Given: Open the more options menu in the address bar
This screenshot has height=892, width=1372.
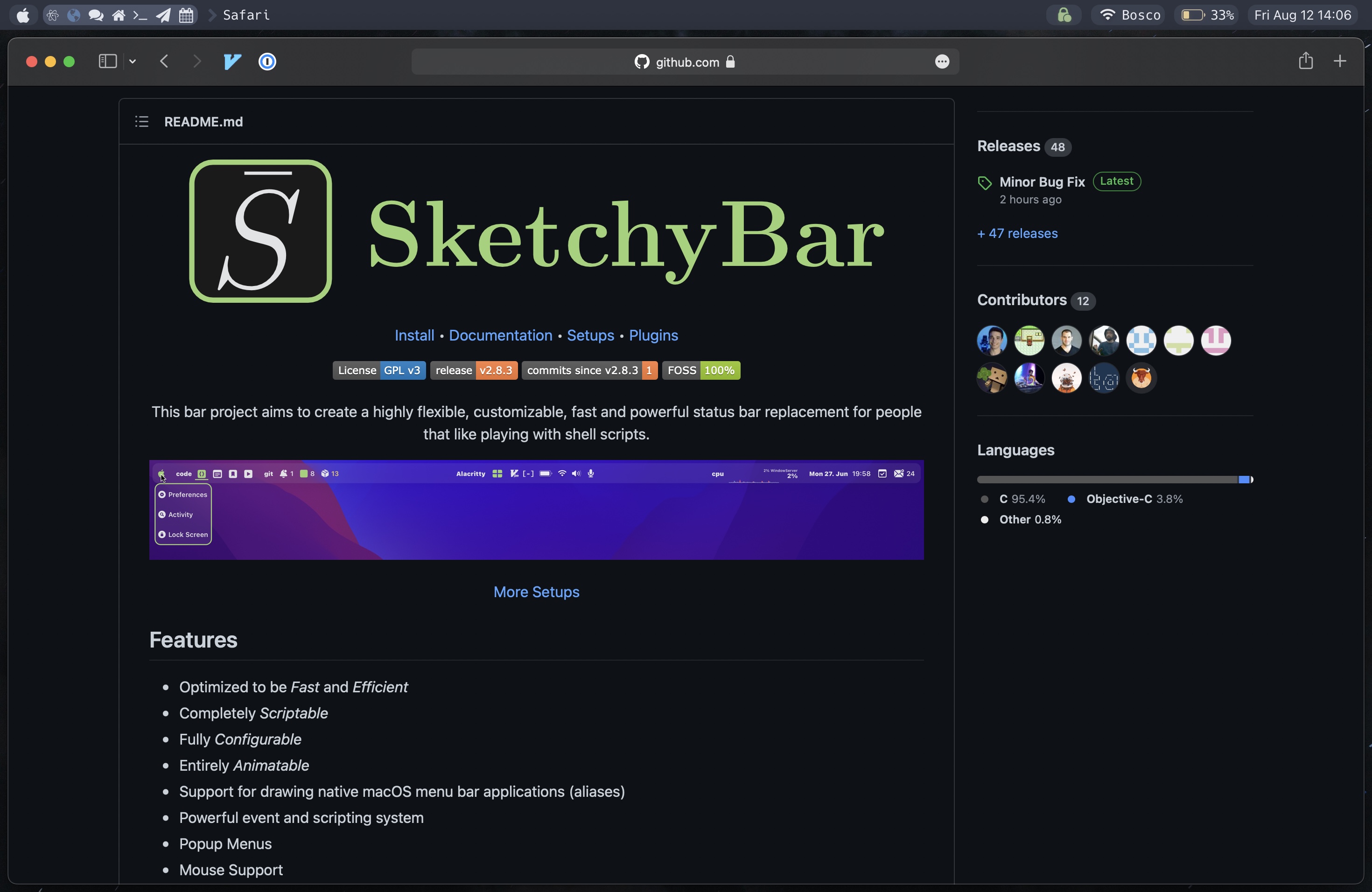Looking at the screenshot, I should [x=942, y=62].
